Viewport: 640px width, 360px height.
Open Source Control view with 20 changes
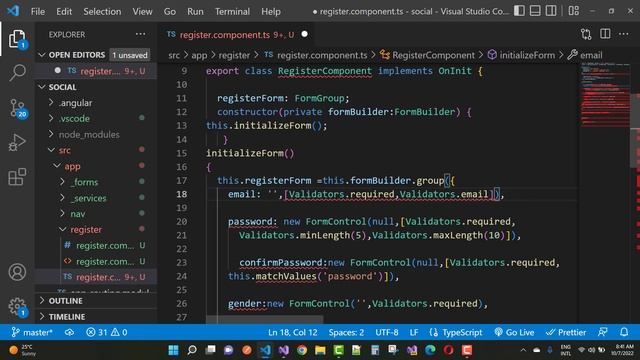click(17, 108)
